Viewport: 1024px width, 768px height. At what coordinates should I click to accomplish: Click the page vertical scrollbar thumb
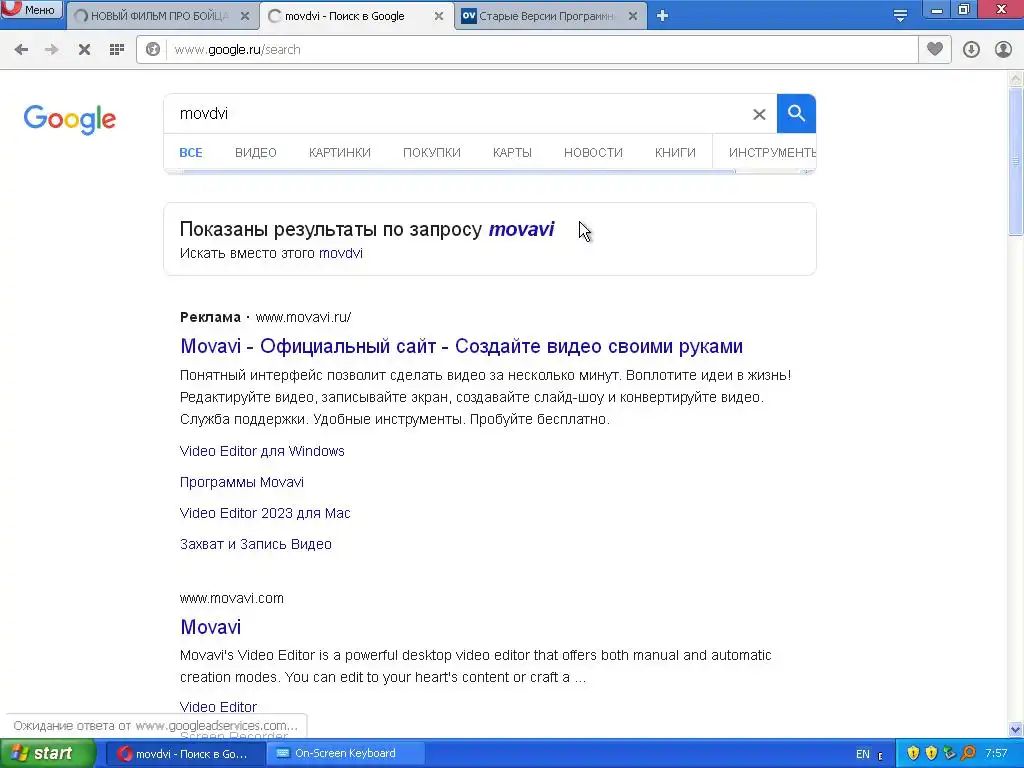click(1016, 161)
